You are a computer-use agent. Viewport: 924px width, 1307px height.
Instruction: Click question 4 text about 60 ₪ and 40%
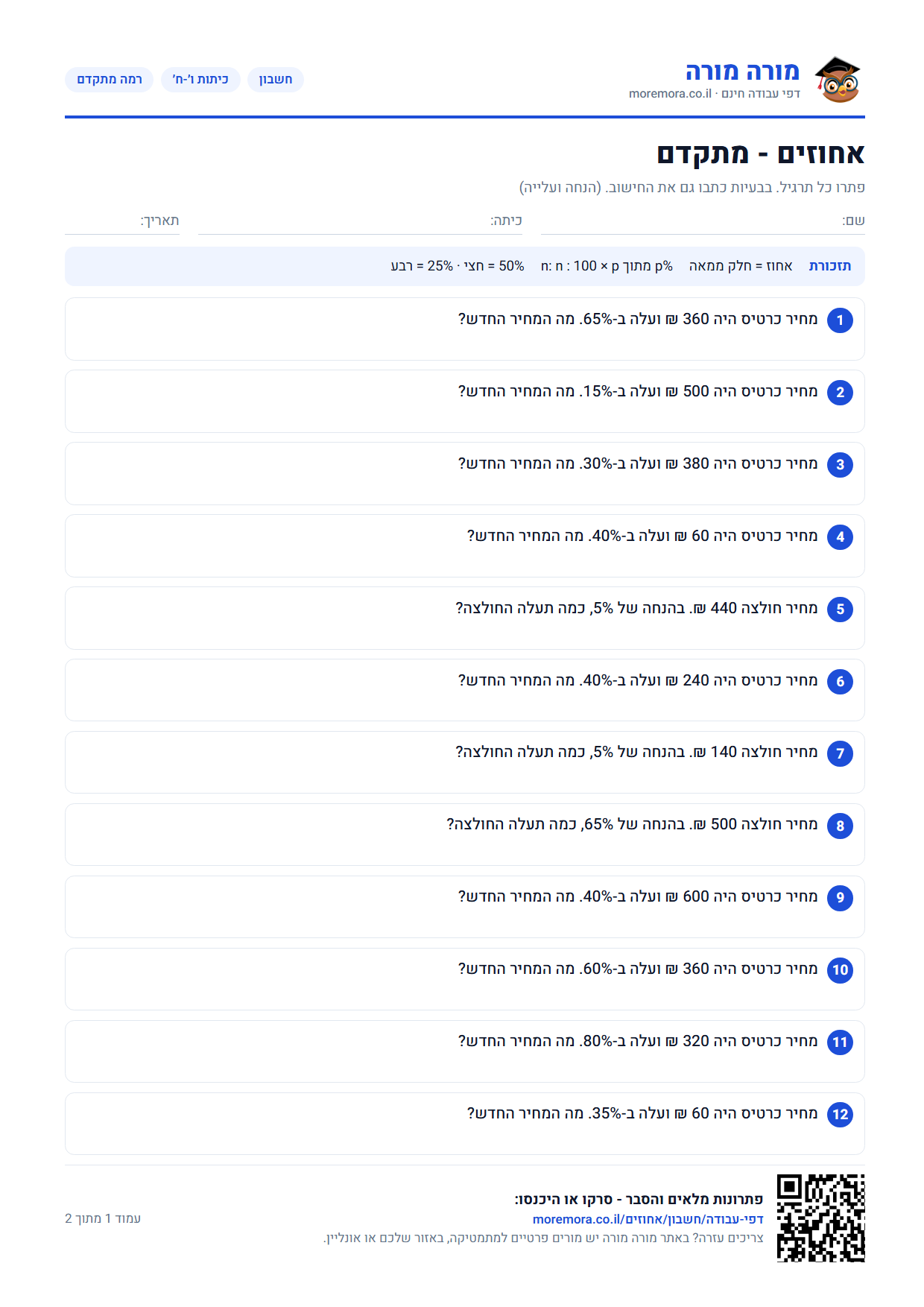(x=642, y=537)
